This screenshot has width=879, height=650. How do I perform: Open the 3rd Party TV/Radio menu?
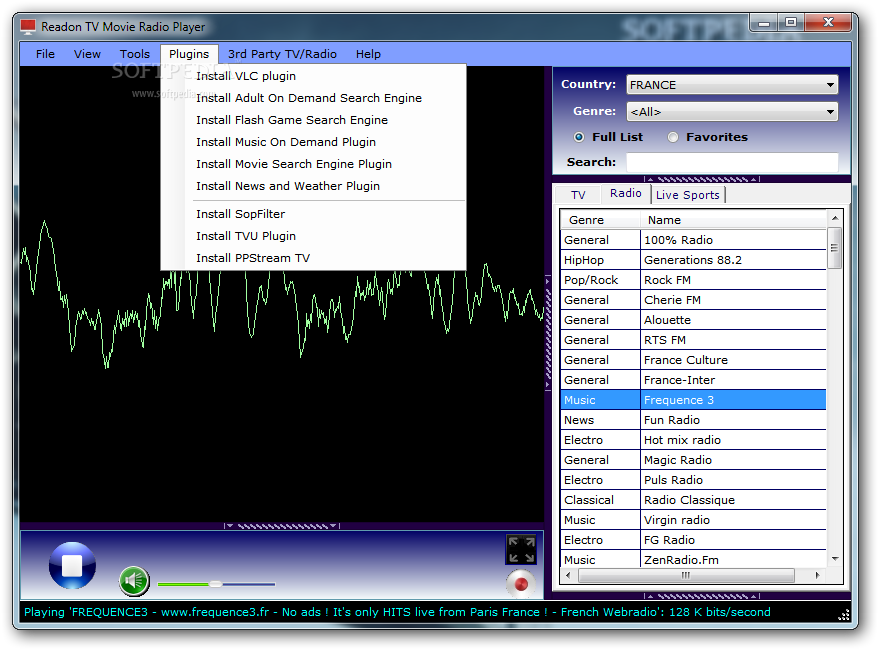click(282, 54)
